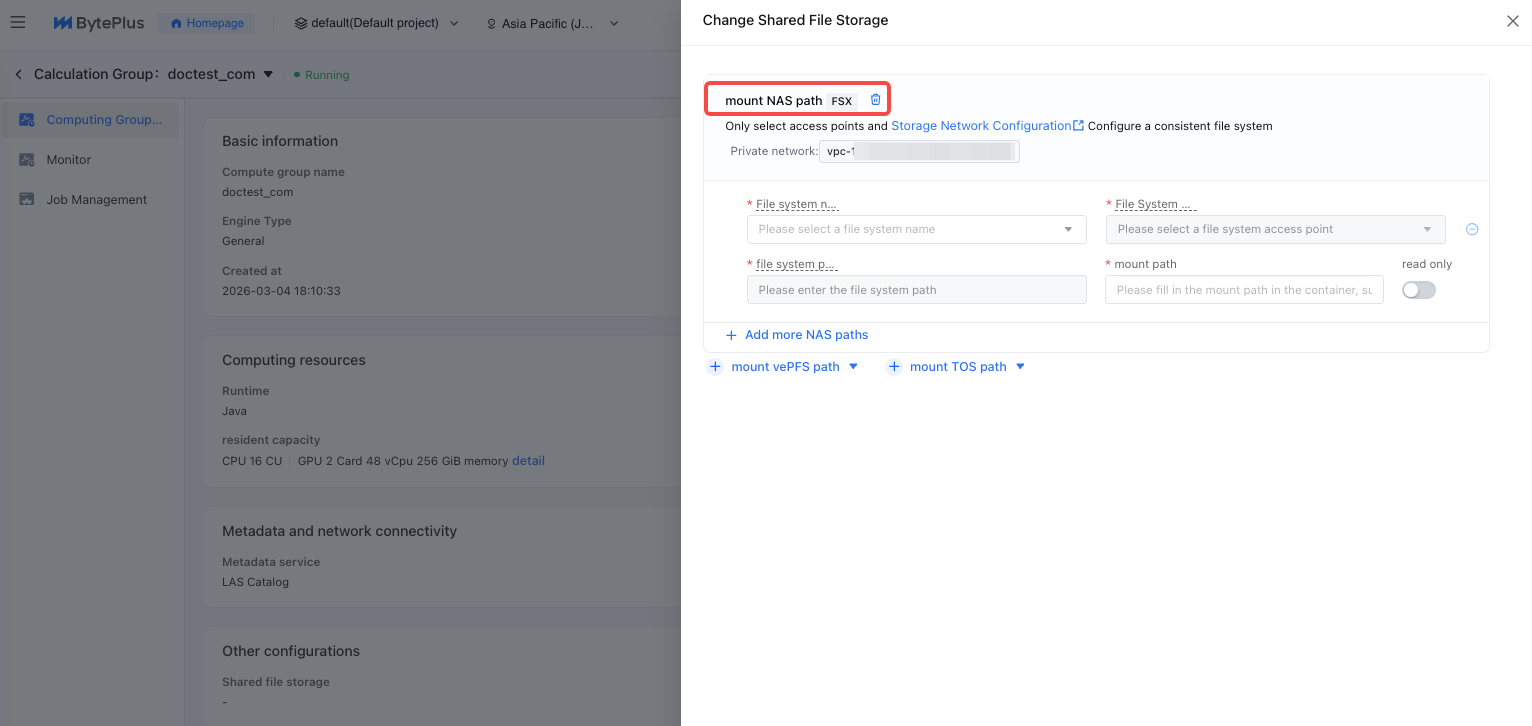Open the file system name dropdown

tap(916, 229)
